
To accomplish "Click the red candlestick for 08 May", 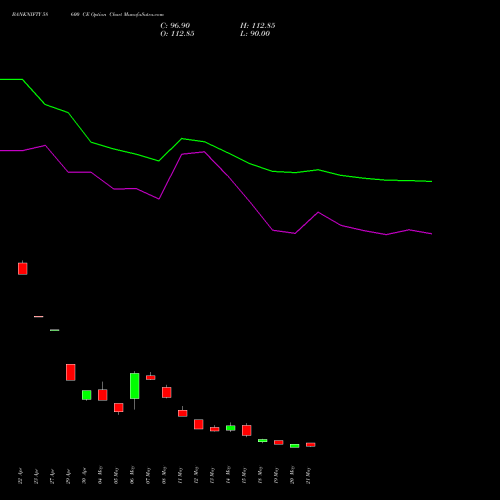I will click(167, 392).
